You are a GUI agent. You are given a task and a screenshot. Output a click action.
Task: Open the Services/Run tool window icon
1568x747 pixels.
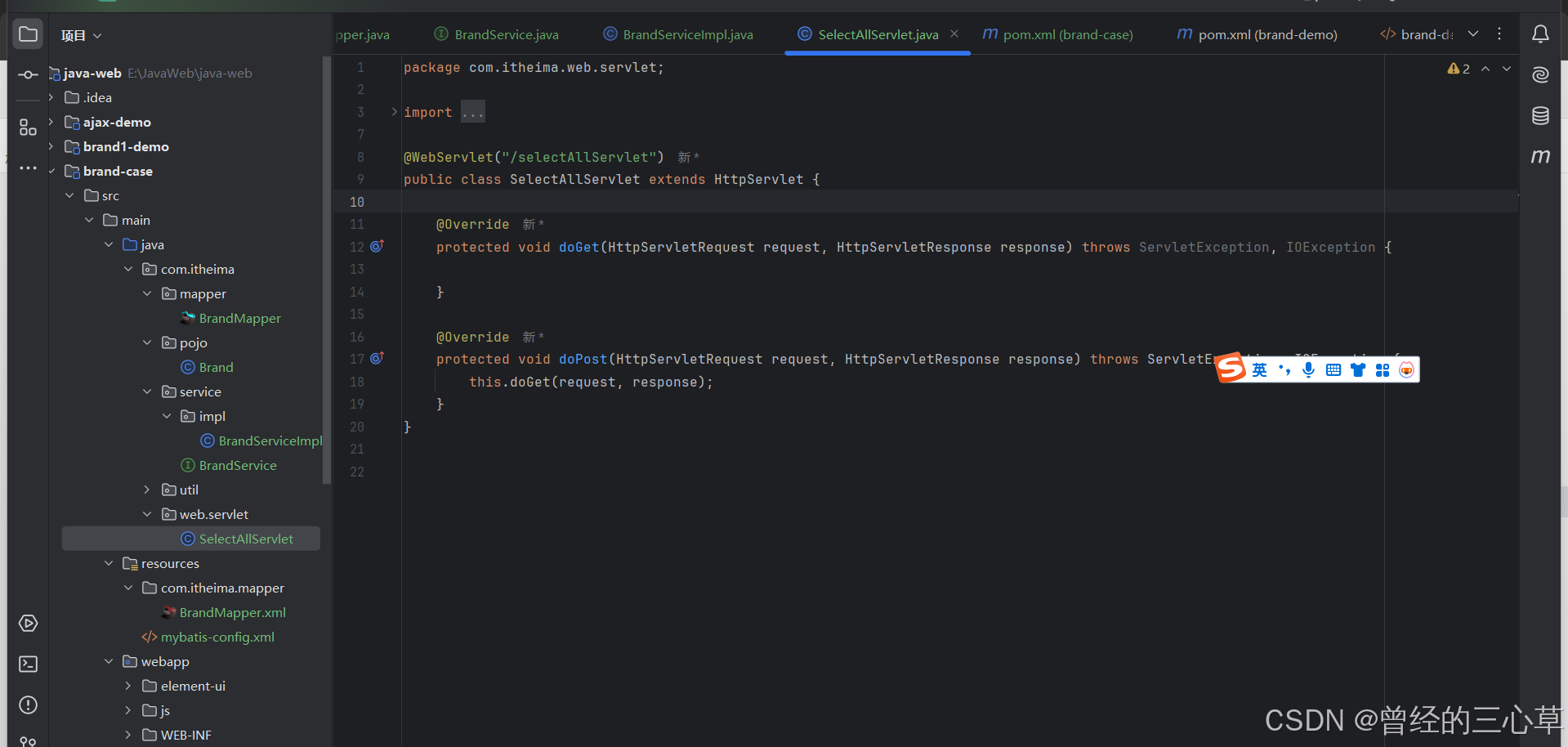28,624
